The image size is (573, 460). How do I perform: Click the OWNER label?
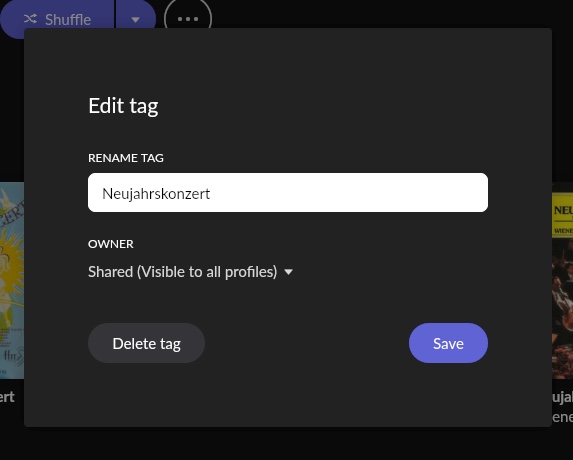click(x=111, y=244)
